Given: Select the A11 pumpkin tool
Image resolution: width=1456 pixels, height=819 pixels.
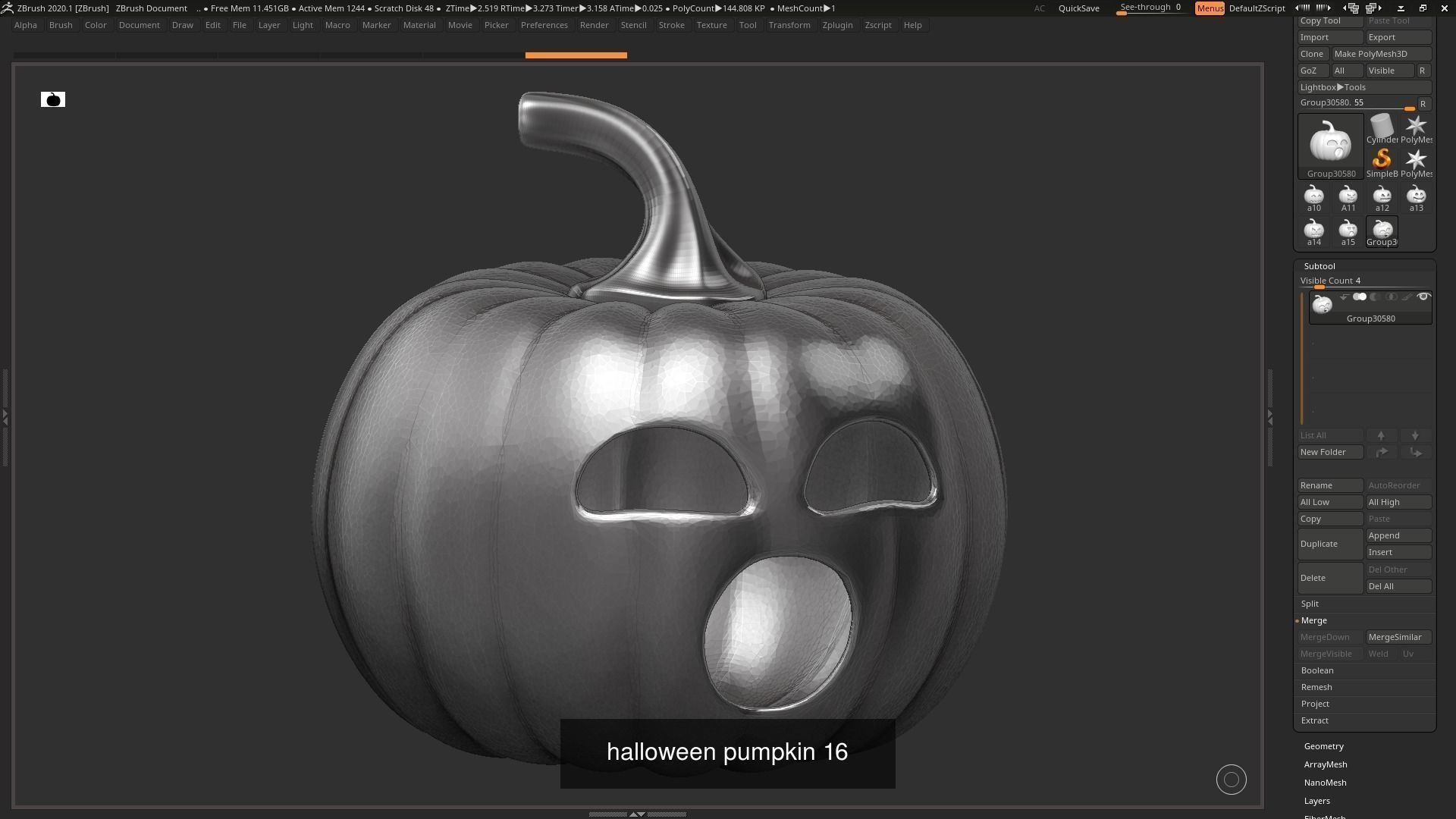Looking at the screenshot, I should pyautogui.click(x=1348, y=199).
